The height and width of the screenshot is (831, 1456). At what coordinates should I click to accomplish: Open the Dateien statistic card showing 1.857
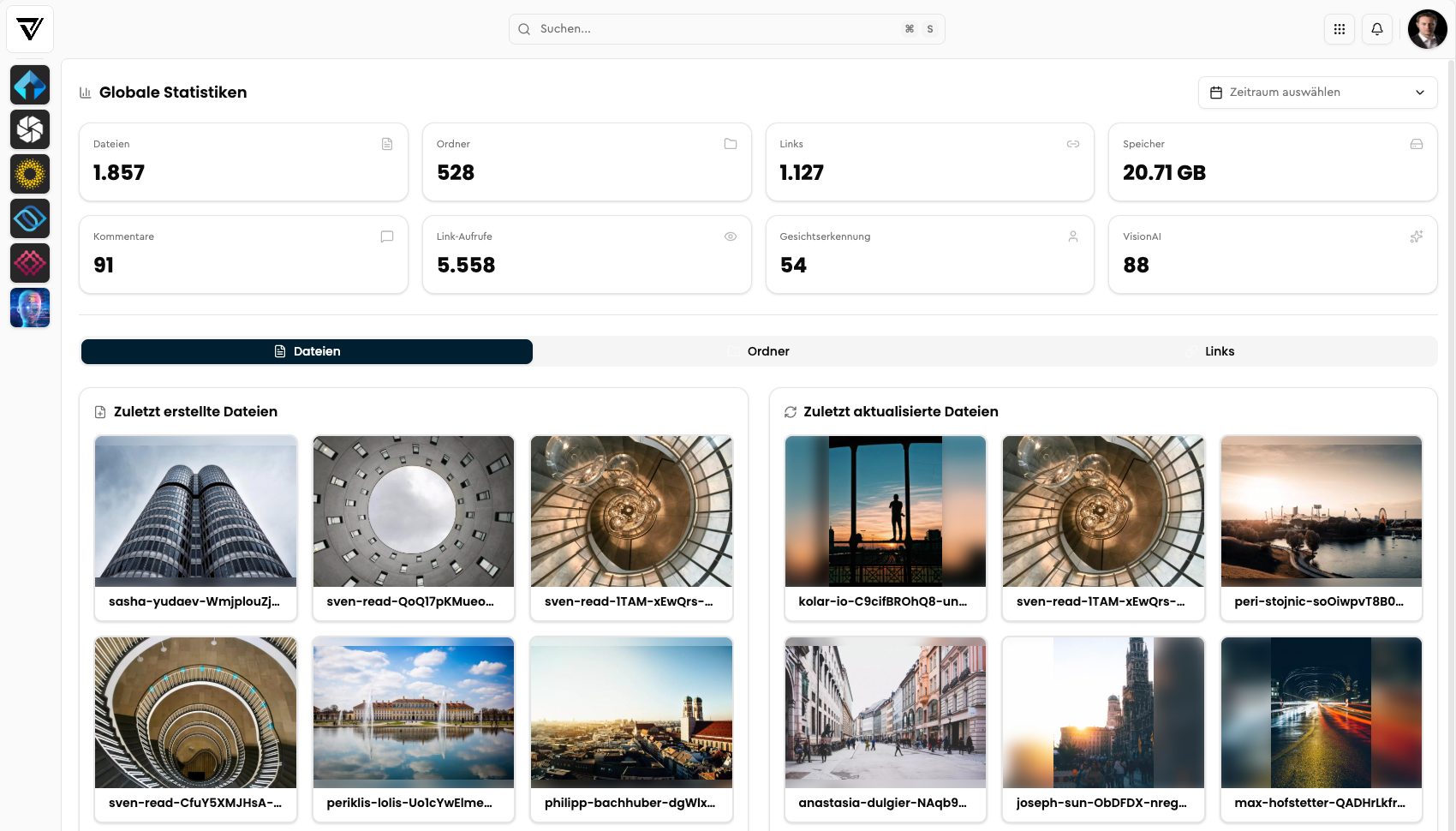[244, 162]
